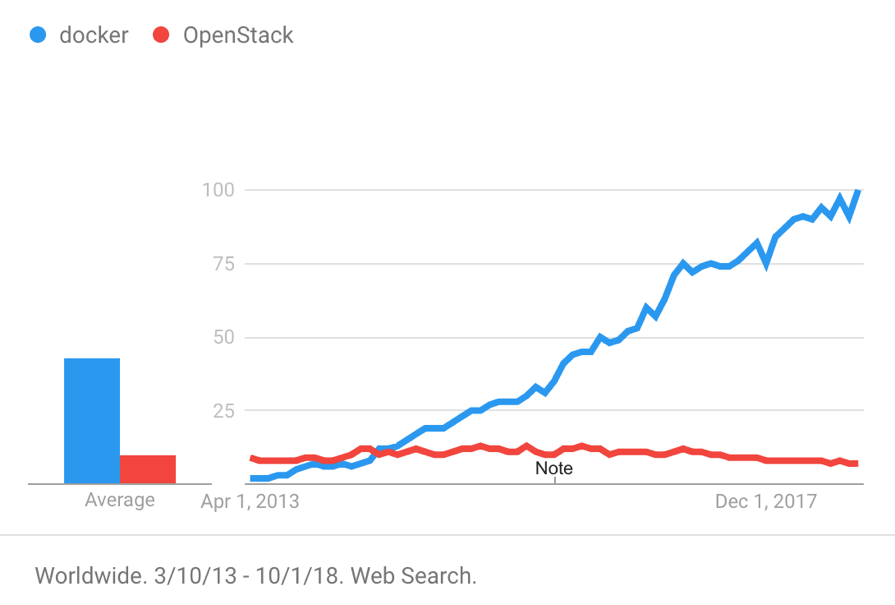
Task: Click the Apr 1, 2013 axis label
Action: pyautogui.click(x=250, y=501)
